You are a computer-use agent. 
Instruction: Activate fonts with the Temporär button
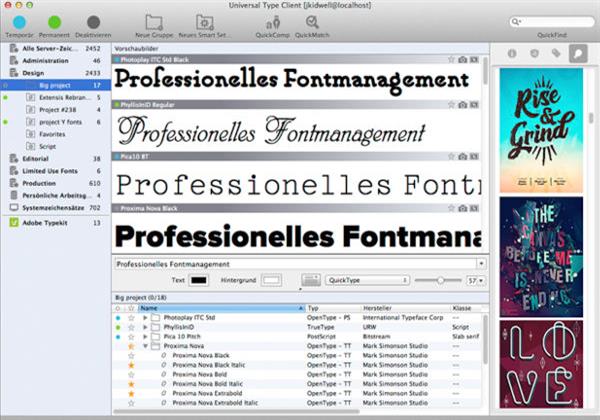pyautogui.click(x=19, y=23)
